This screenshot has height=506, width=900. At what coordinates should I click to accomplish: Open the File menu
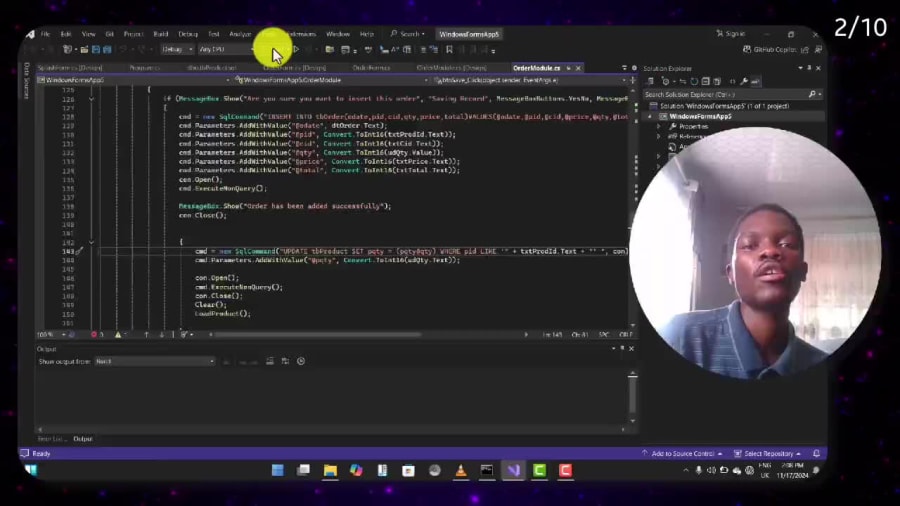(x=45, y=34)
